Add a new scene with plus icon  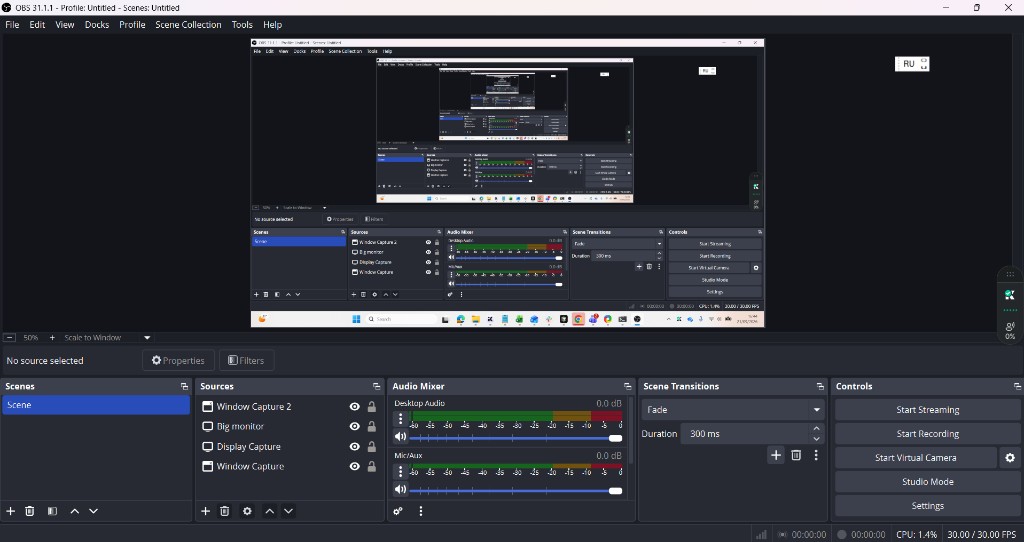coord(10,511)
